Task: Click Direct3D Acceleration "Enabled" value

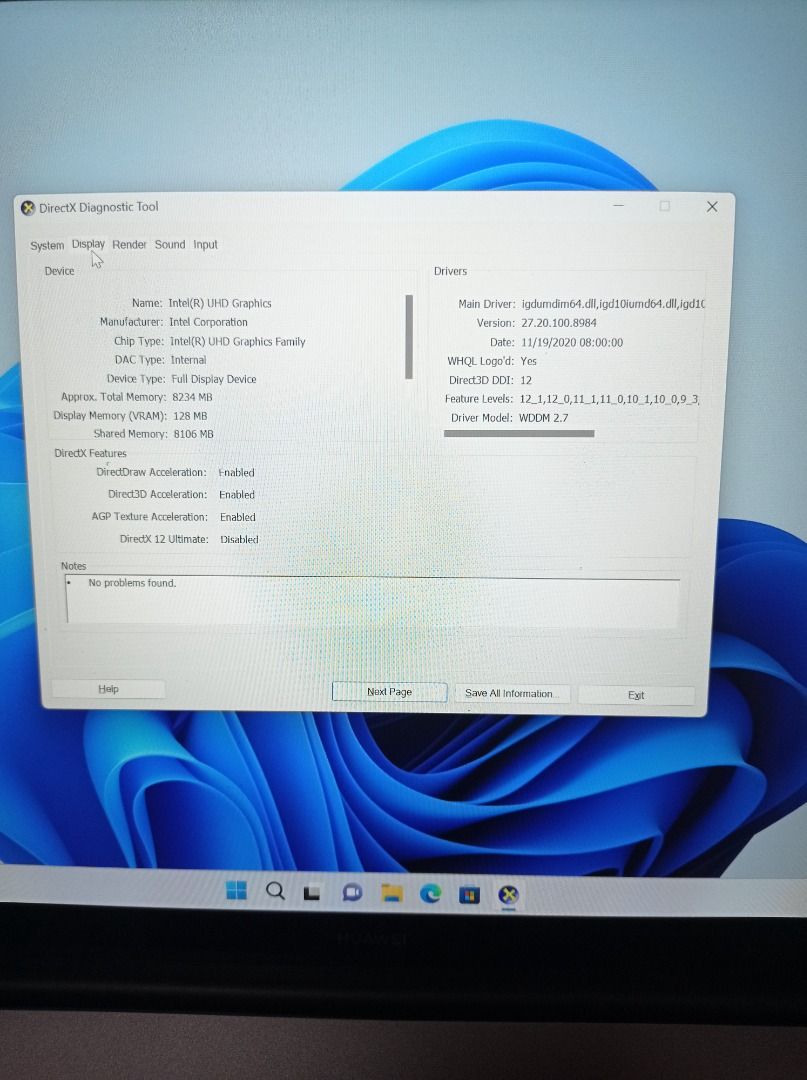Action: click(237, 495)
